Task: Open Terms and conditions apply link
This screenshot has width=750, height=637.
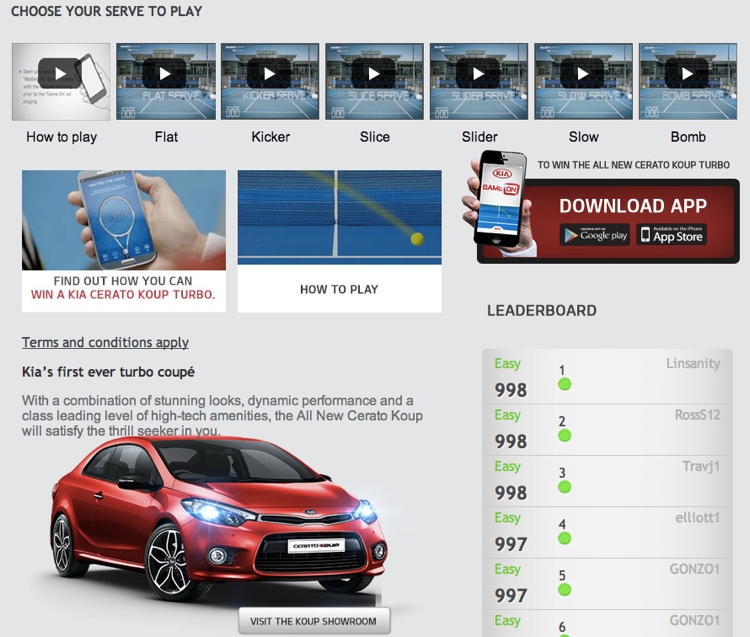Action: coord(105,342)
